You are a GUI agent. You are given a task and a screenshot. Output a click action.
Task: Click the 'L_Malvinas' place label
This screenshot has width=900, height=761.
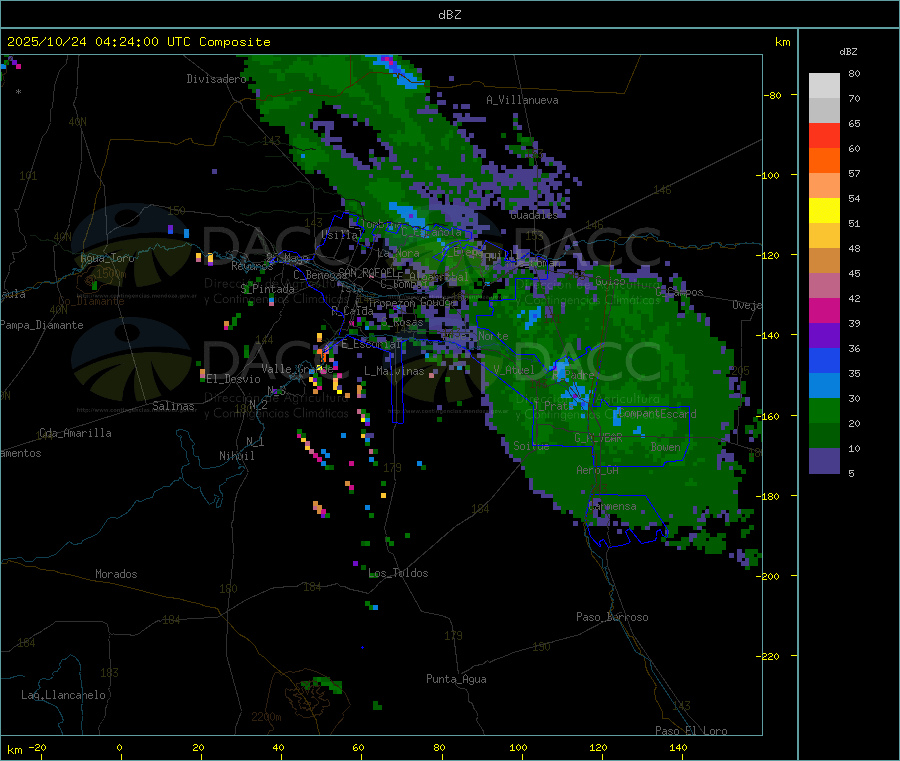point(394,371)
